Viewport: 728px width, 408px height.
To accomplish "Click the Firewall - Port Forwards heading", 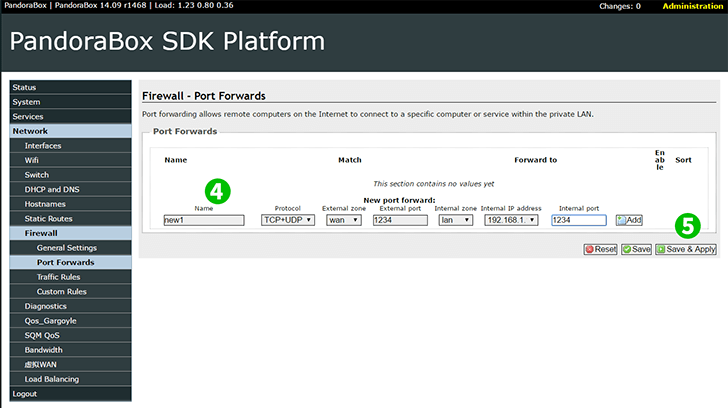I will (204, 96).
